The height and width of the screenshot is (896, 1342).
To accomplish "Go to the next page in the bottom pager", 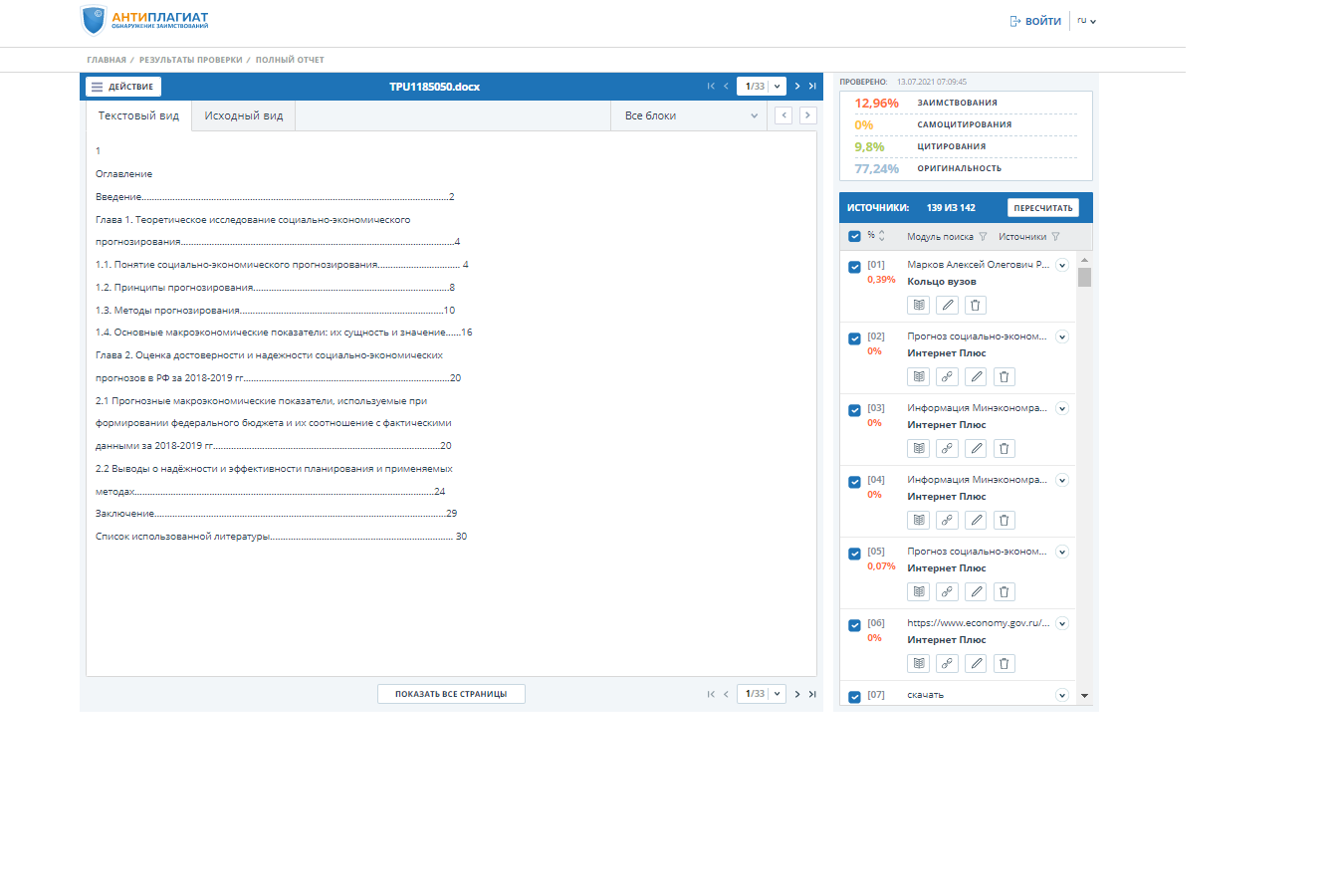I will click(797, 694).
